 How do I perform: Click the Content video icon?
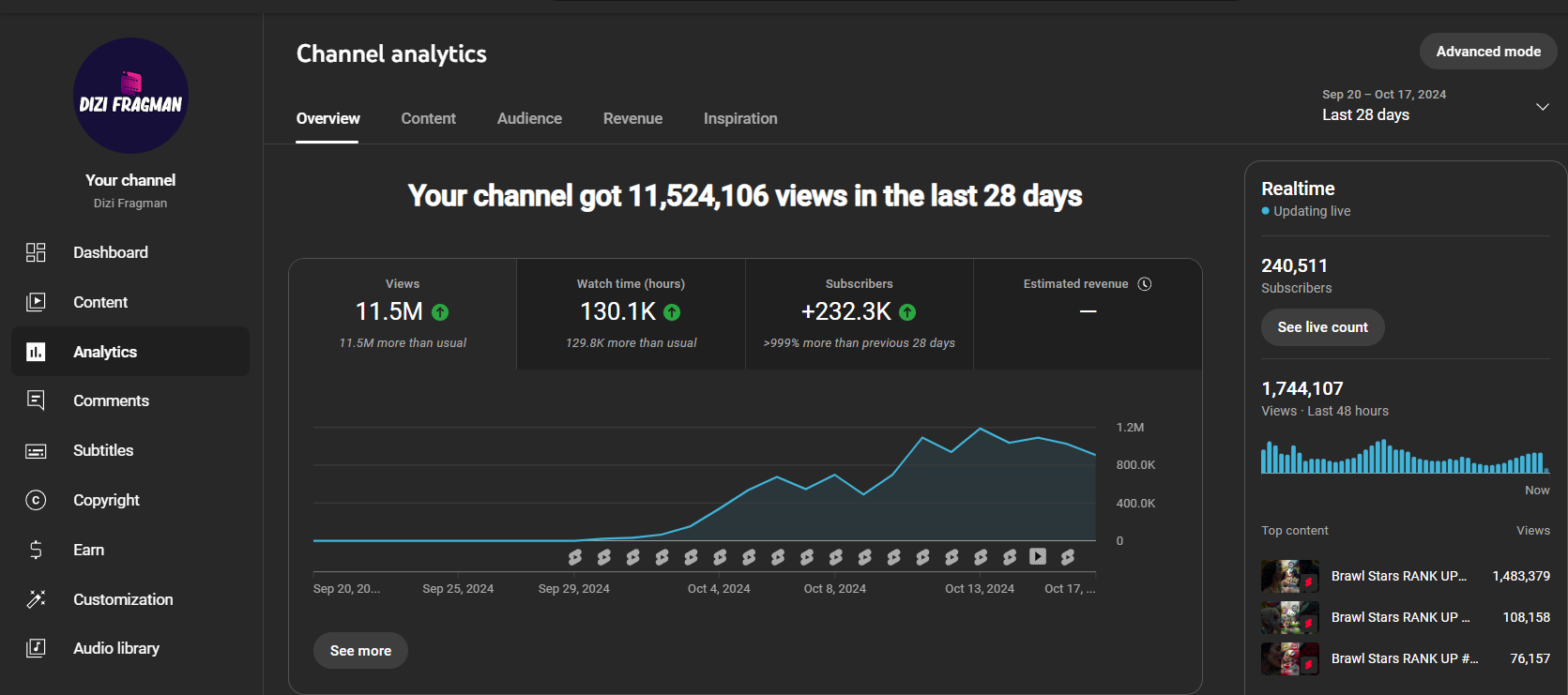click(36, 302)
